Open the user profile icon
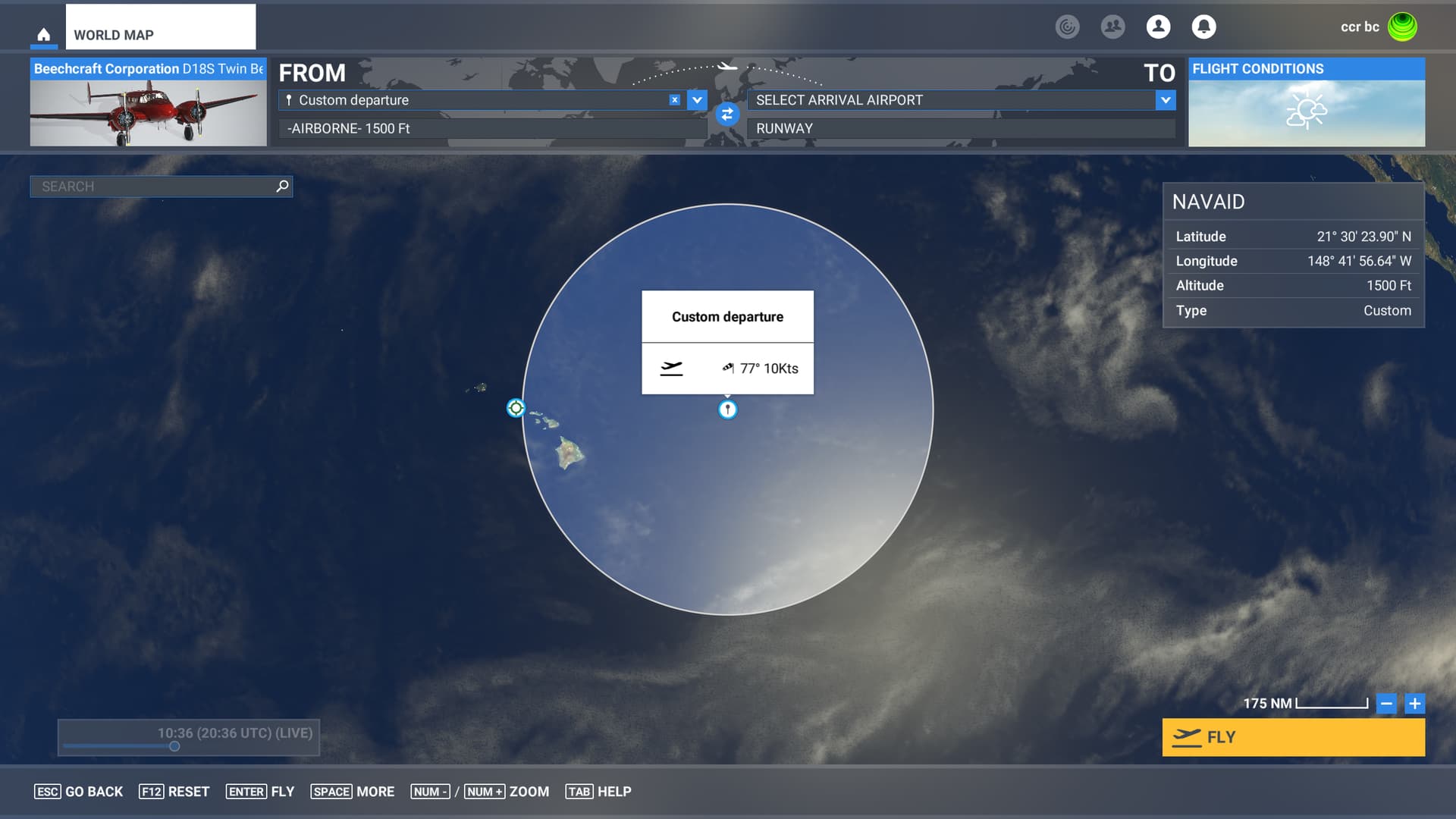The height and width of the screenshot is (819, 1456). (x=1158, y=27)
